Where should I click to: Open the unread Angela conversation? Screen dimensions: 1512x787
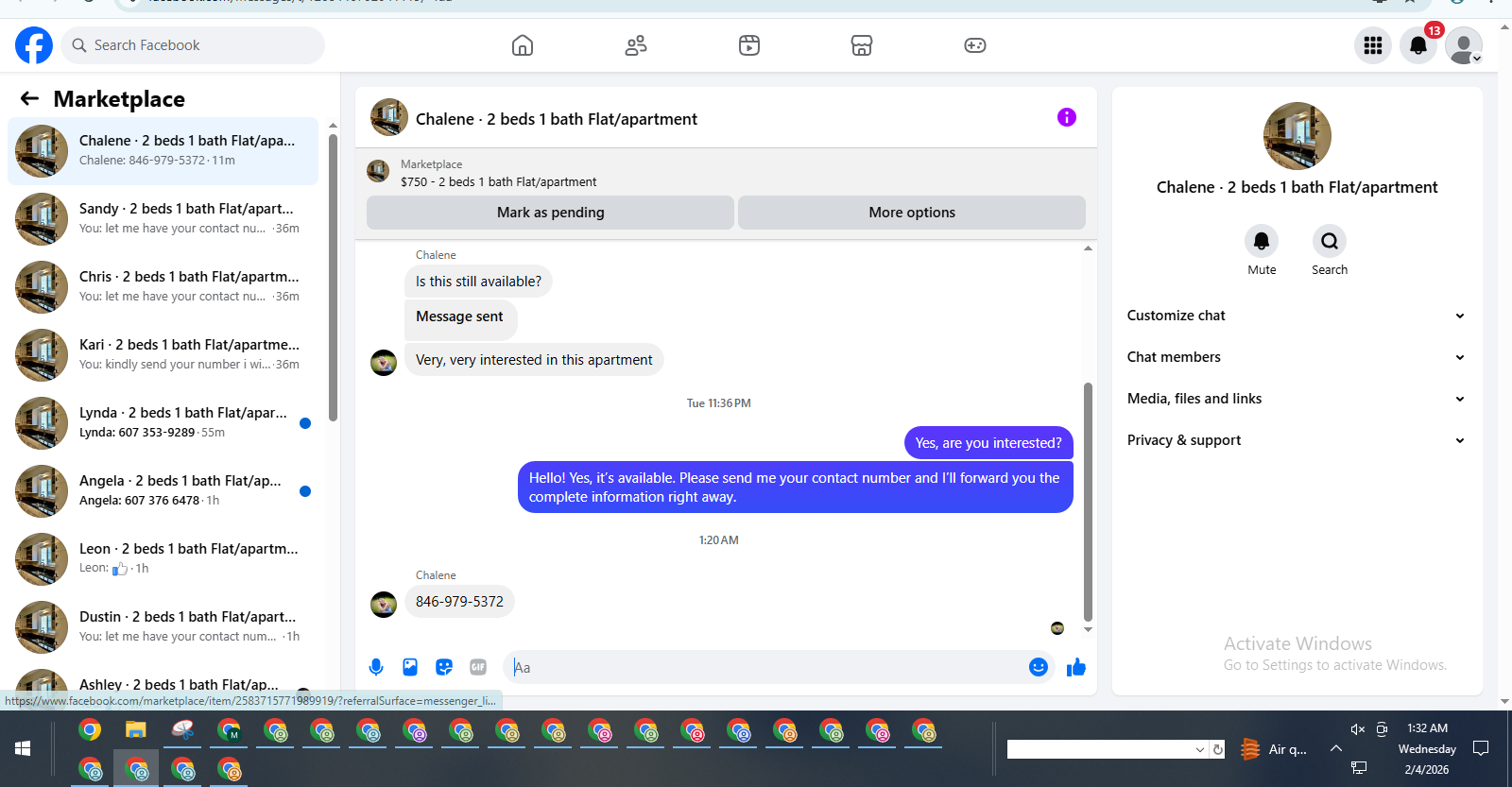pyautogui.click(x=163, y=491)
